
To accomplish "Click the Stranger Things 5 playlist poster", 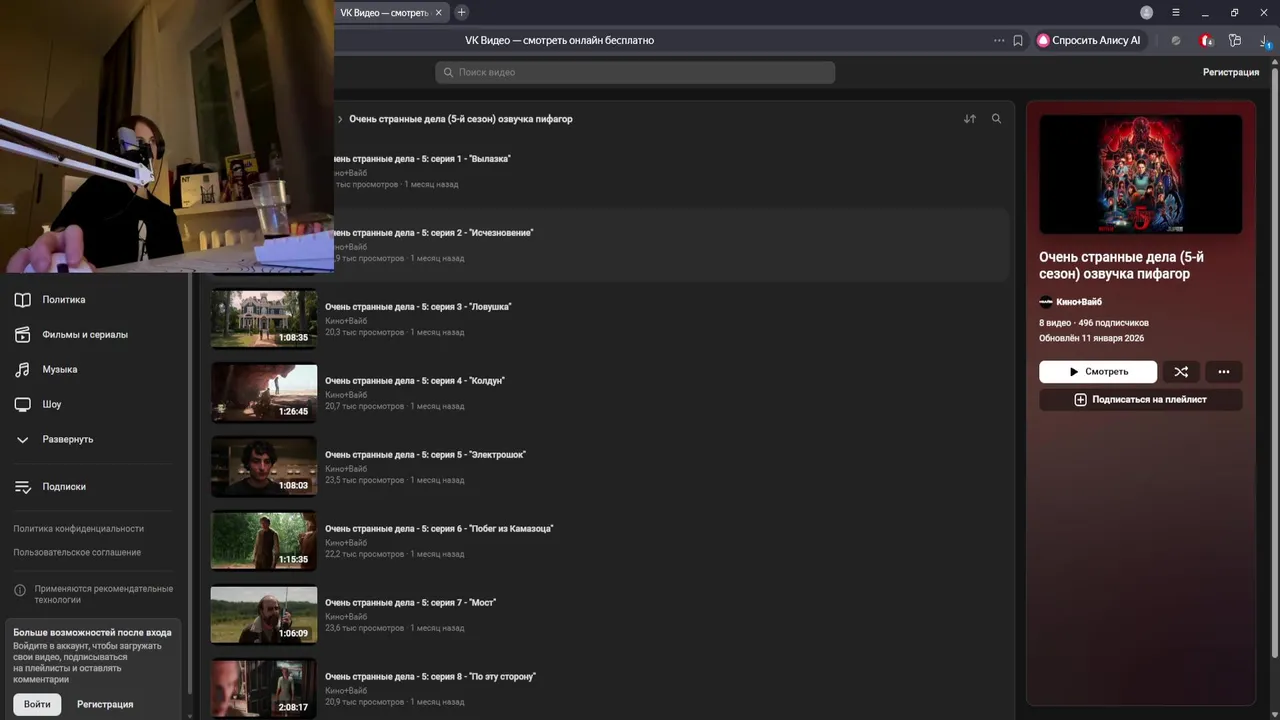I will [x=1141, y=174].
